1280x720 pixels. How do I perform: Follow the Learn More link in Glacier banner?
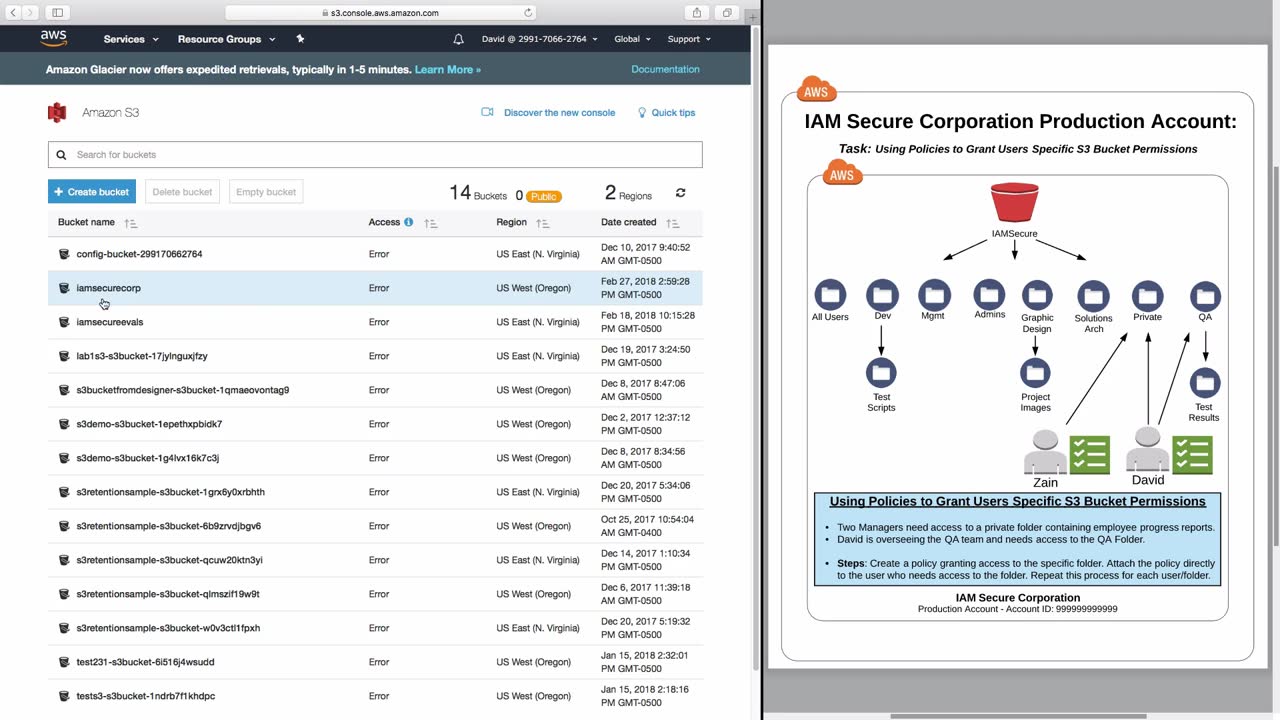pos(448,70)
